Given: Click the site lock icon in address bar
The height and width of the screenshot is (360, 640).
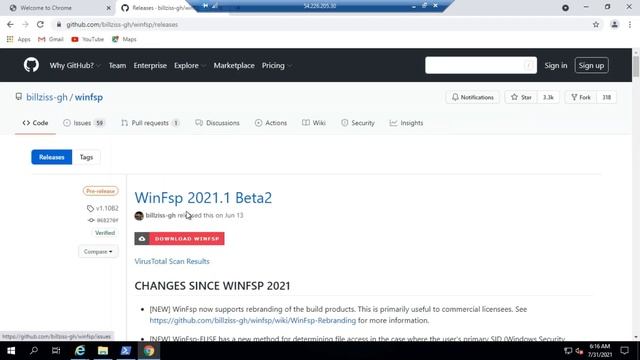Looking at the screenshot, I should coord(59,24).
